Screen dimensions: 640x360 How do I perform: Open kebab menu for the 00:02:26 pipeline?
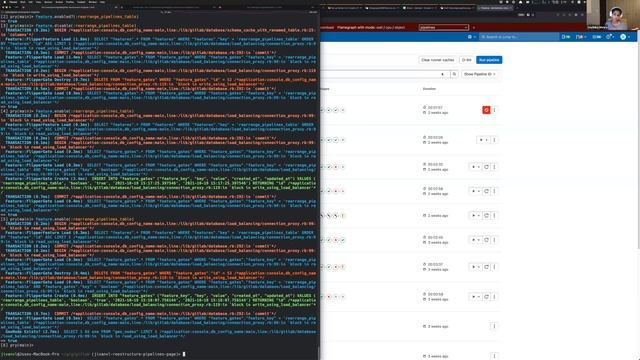(494, 140)
